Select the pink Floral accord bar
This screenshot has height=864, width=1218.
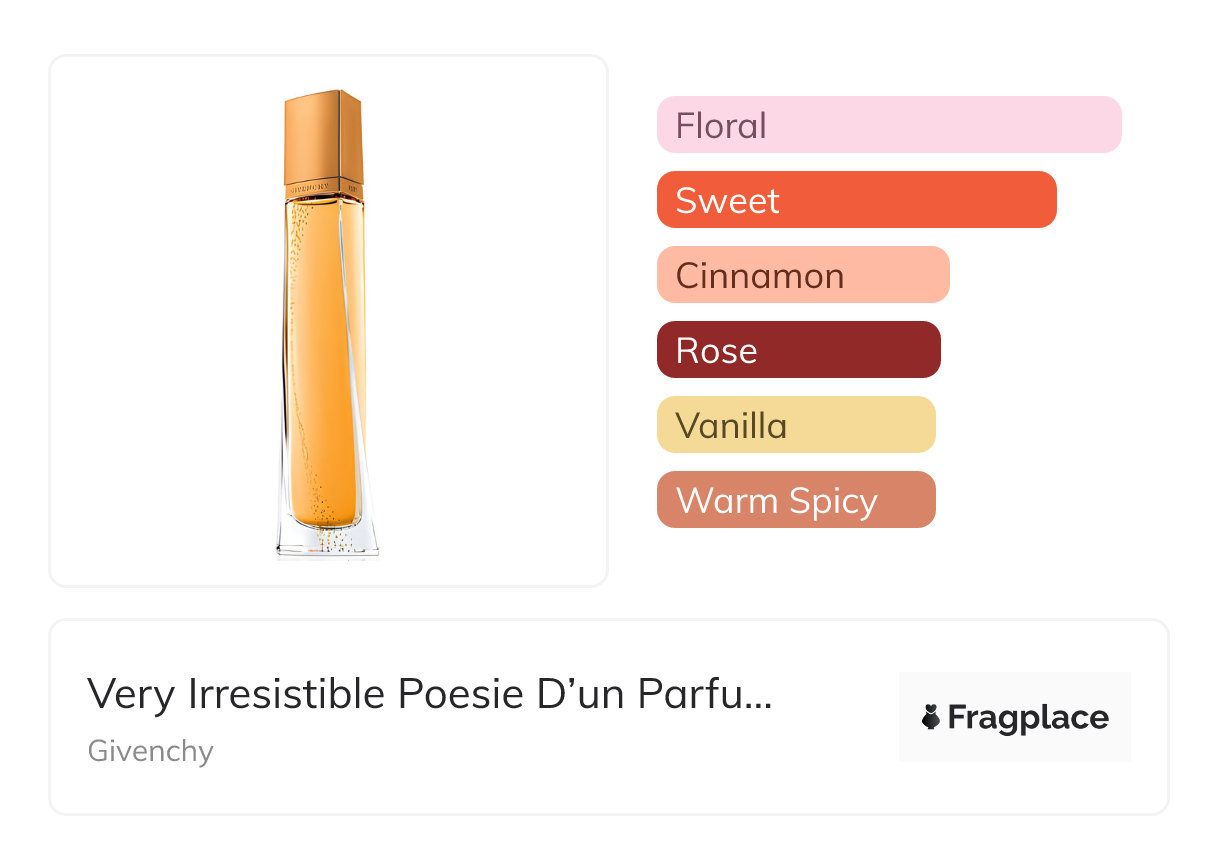[x=888, y=125]
